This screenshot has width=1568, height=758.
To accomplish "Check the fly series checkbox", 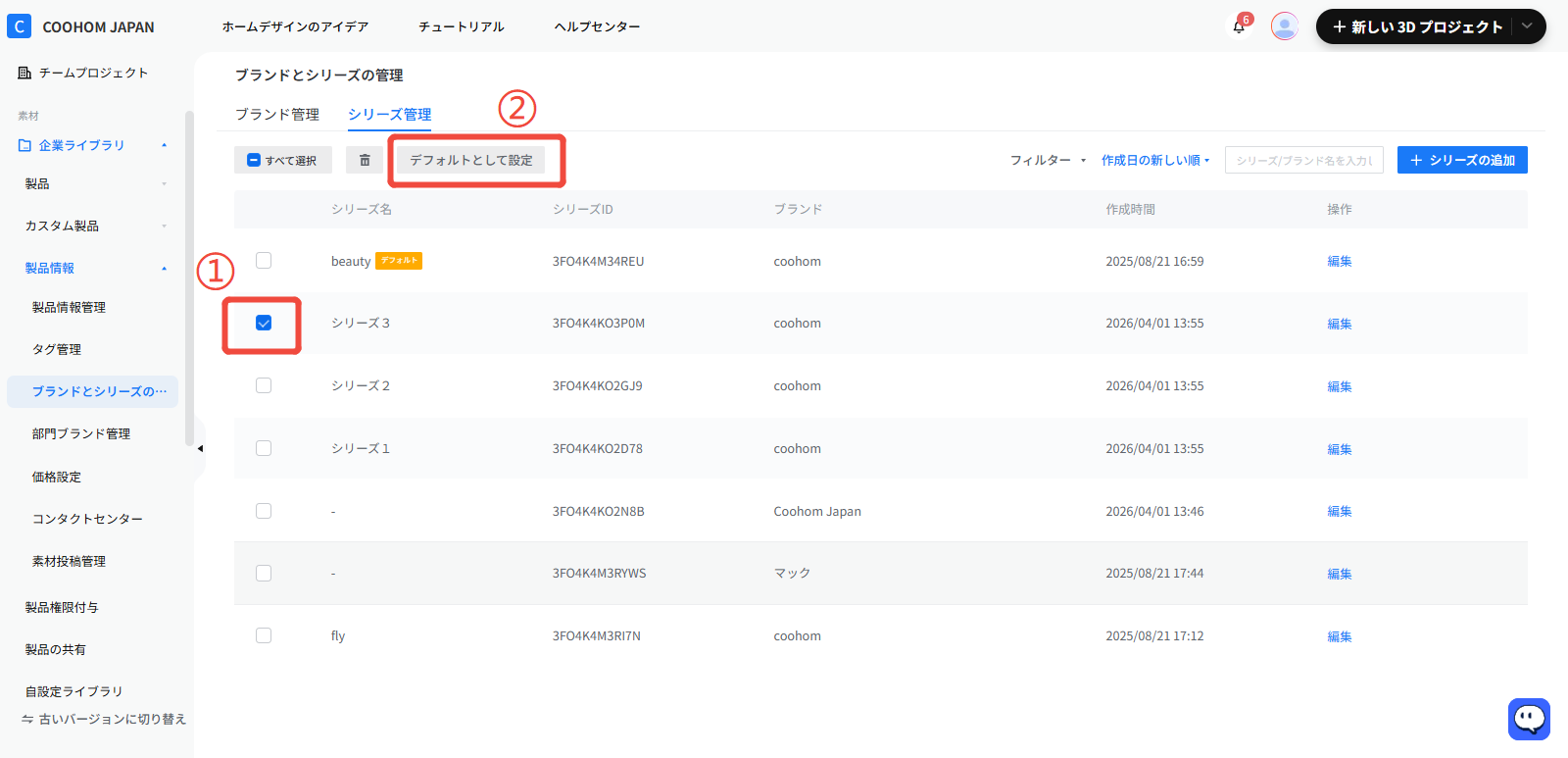I will [x=264, y=635].
